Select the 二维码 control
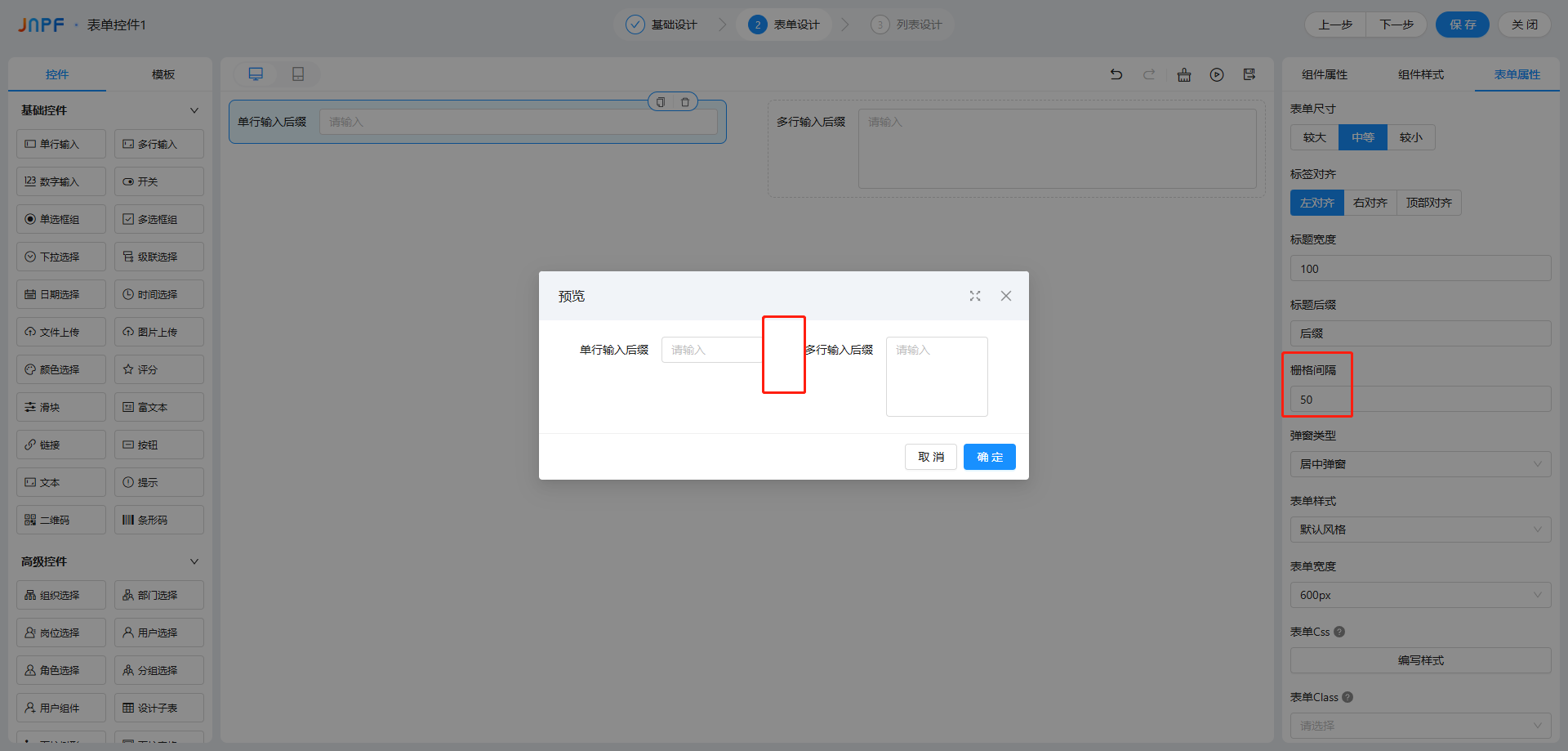 [x=61, y=520]
